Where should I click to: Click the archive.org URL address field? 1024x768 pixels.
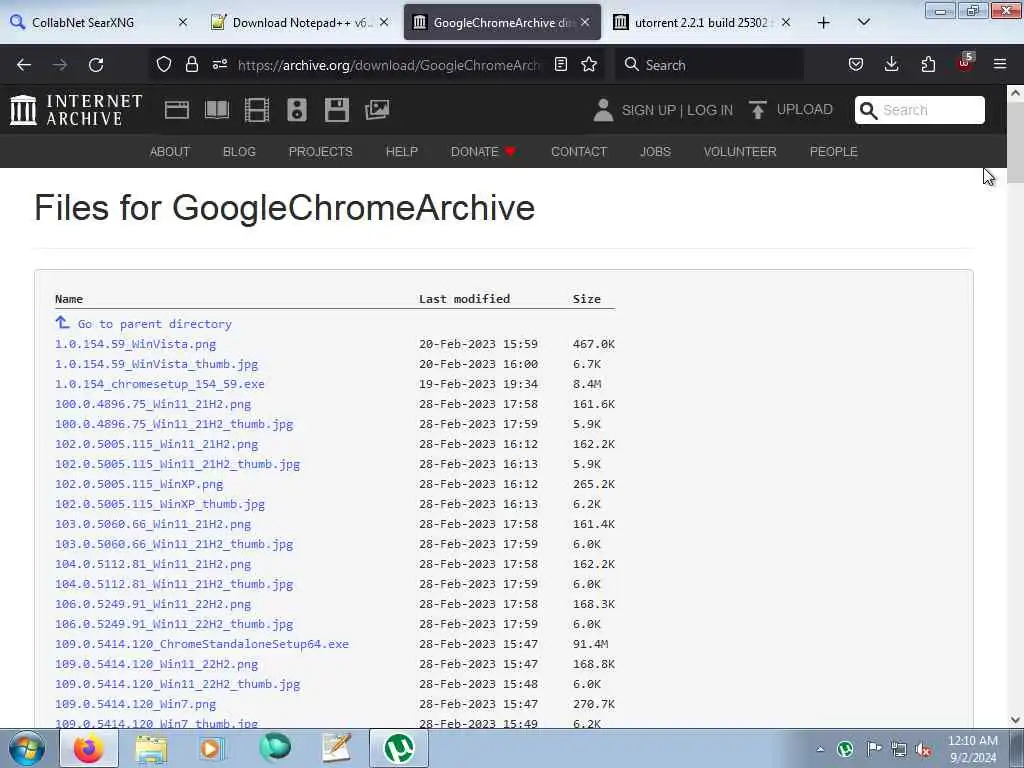[x=389, y=65]
